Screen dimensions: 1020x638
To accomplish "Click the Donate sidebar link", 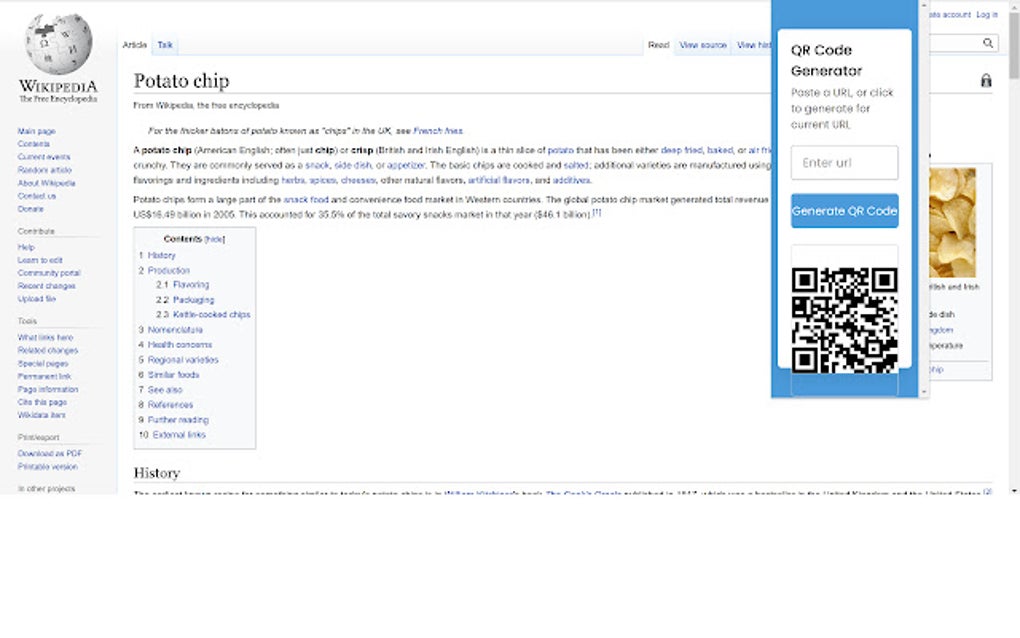I will [30, 209].
